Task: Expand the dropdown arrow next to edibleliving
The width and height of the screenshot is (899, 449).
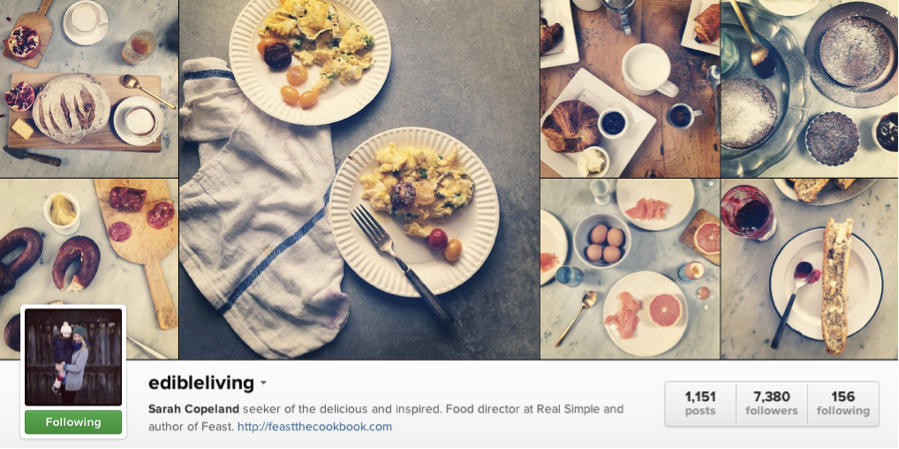Action: (263, 382)
